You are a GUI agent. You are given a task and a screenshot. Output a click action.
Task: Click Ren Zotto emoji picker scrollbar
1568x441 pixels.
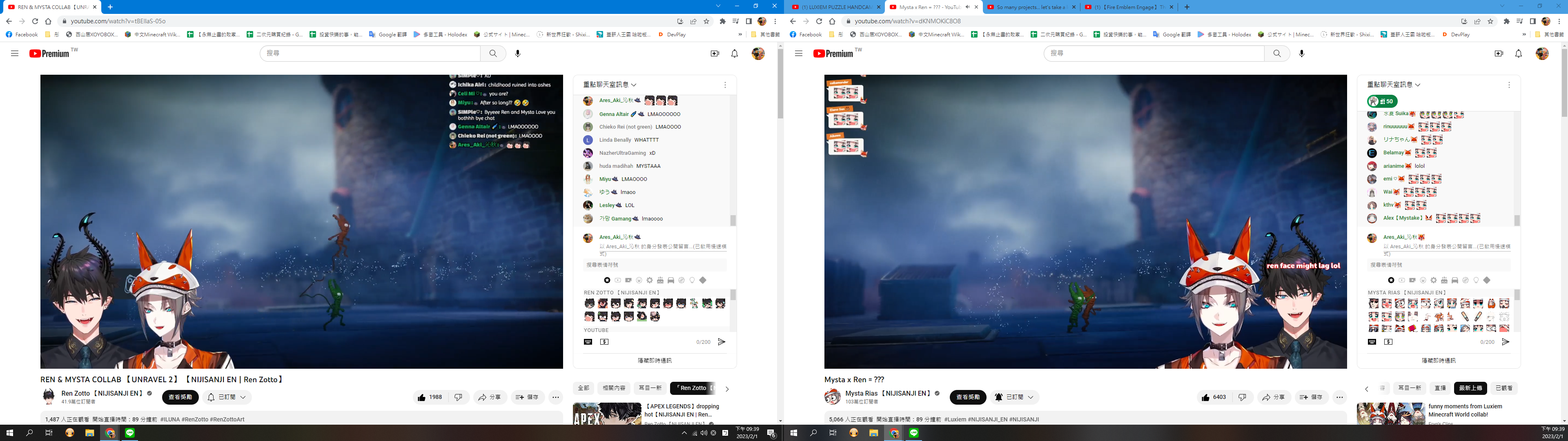pos(733,295)
